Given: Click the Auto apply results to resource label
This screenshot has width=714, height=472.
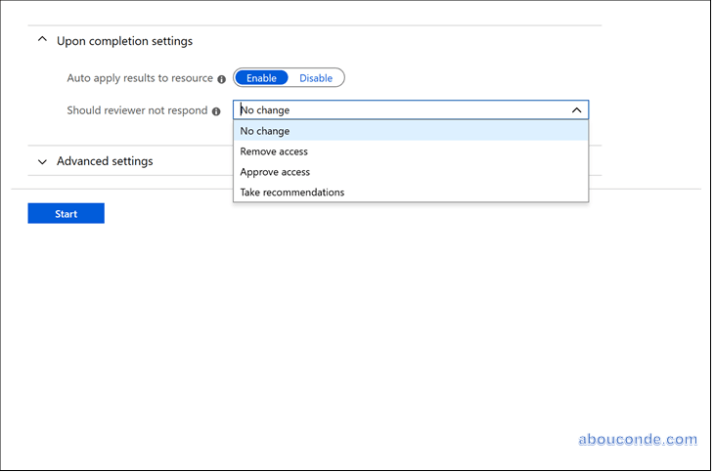Looking at the screenshot, I should (x=139, y=78).
